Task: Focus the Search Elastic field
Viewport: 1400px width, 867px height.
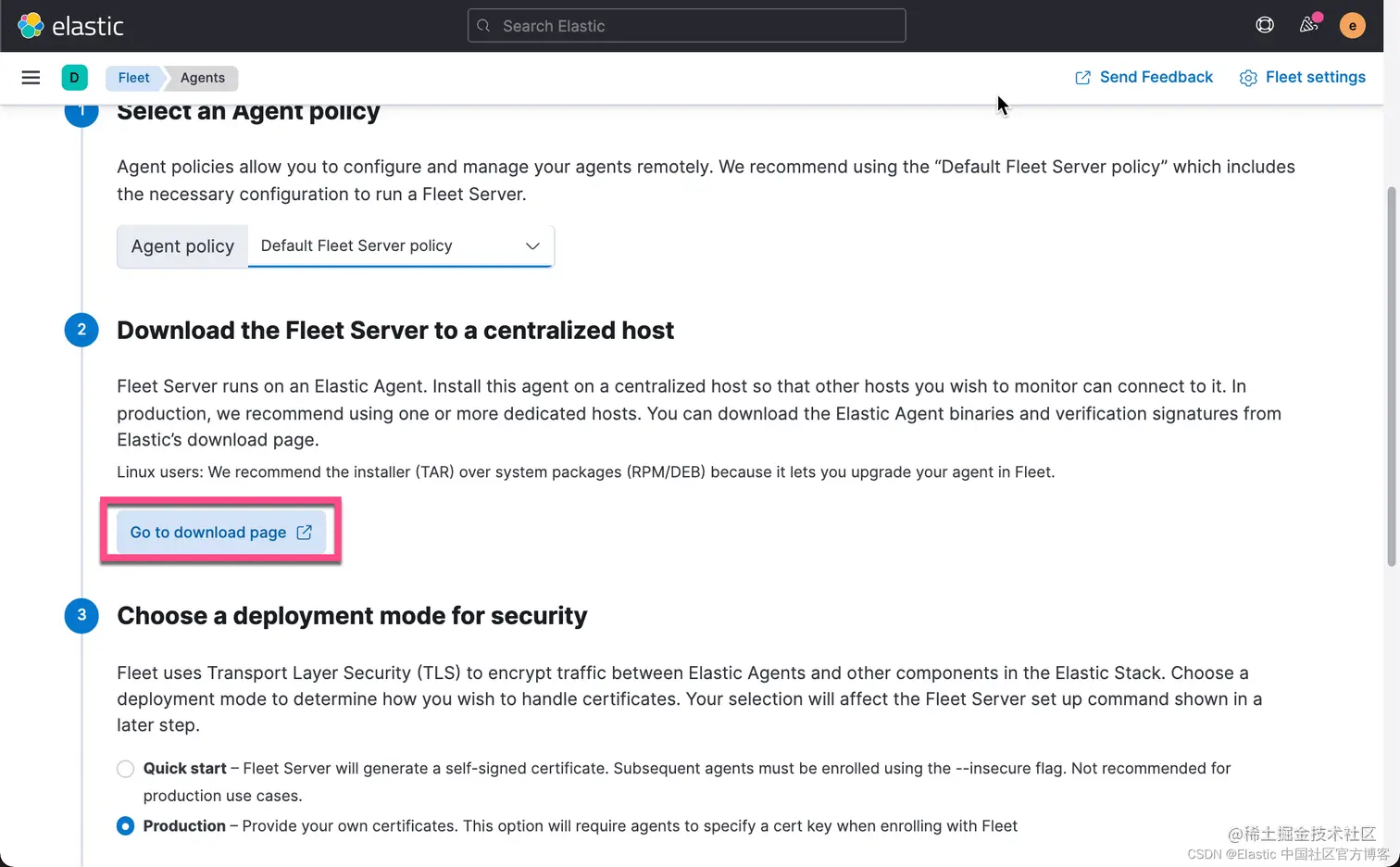Action: [x=687, y=26]
